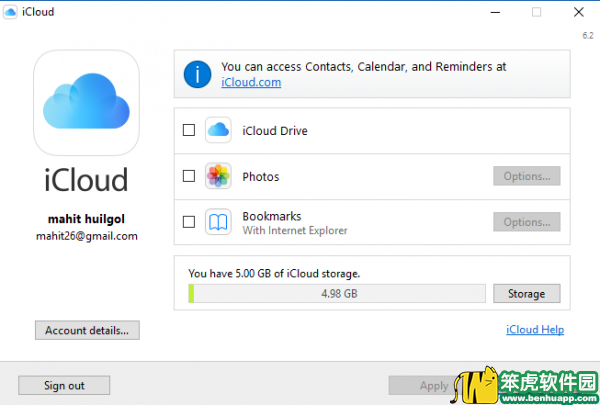Click the mahit26@gmail.com email text
Viewport: 600px width, 405px height.
coord(87,236)
